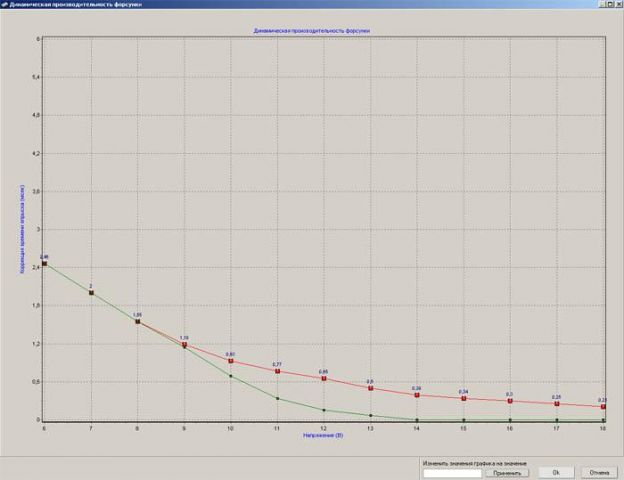Select red curve point at 11 volts
This screenshot has width=624, height=480.
click(x=277, y=371)
